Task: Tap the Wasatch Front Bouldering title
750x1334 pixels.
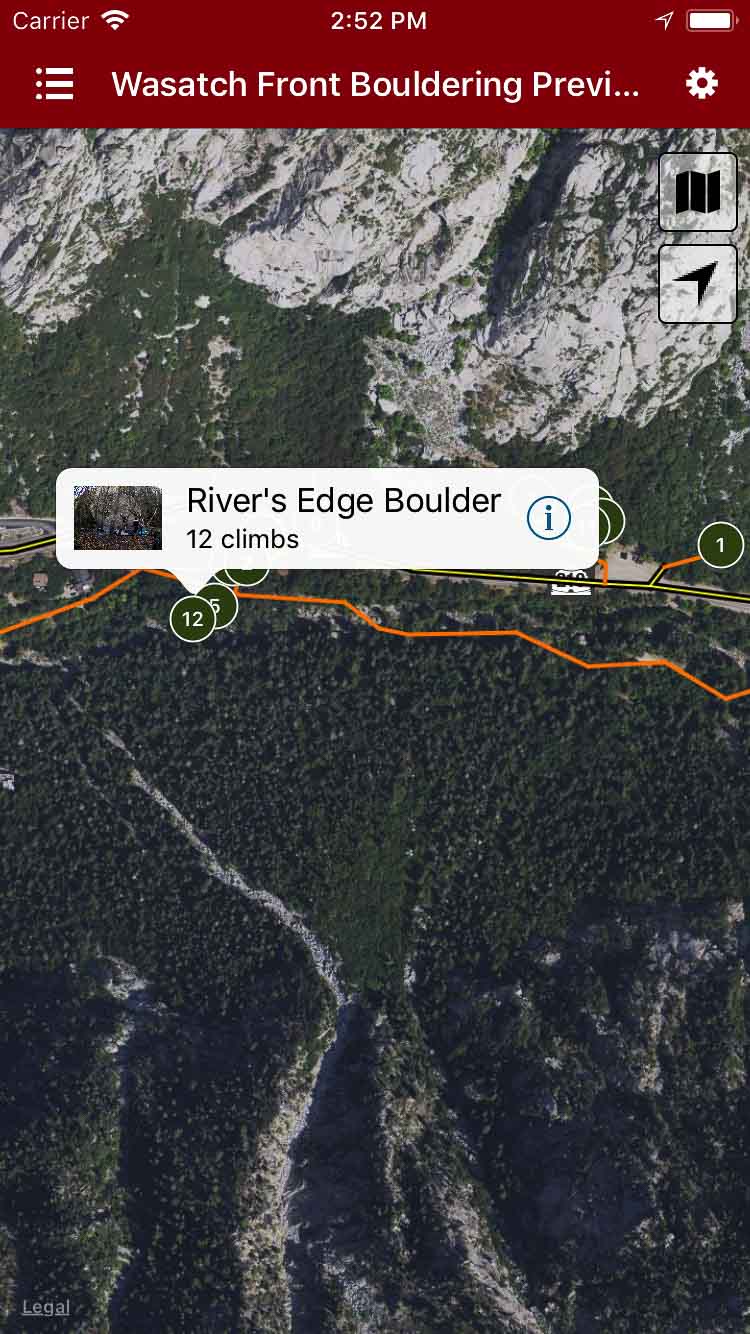Action: pos(375,84)
